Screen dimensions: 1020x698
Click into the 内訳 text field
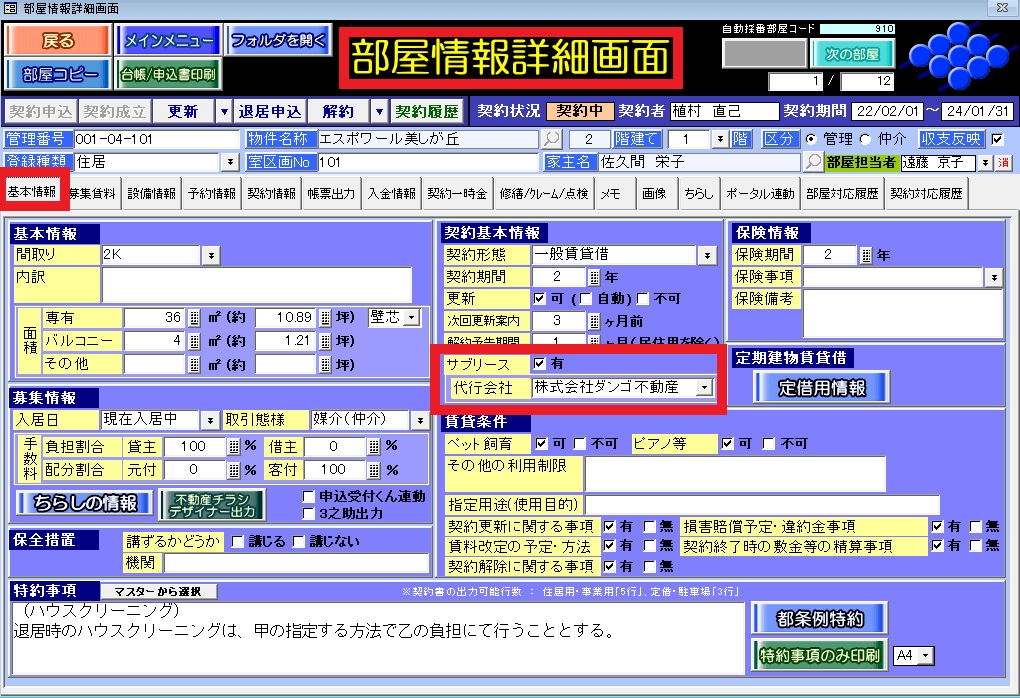coord(256,285)
